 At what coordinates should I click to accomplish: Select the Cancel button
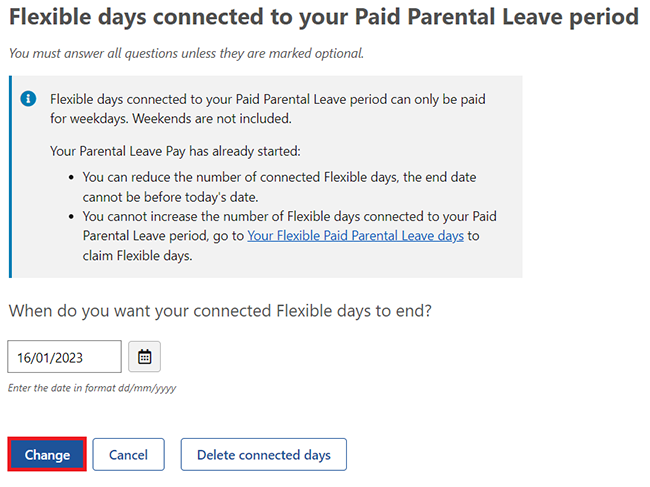point(129,454)
